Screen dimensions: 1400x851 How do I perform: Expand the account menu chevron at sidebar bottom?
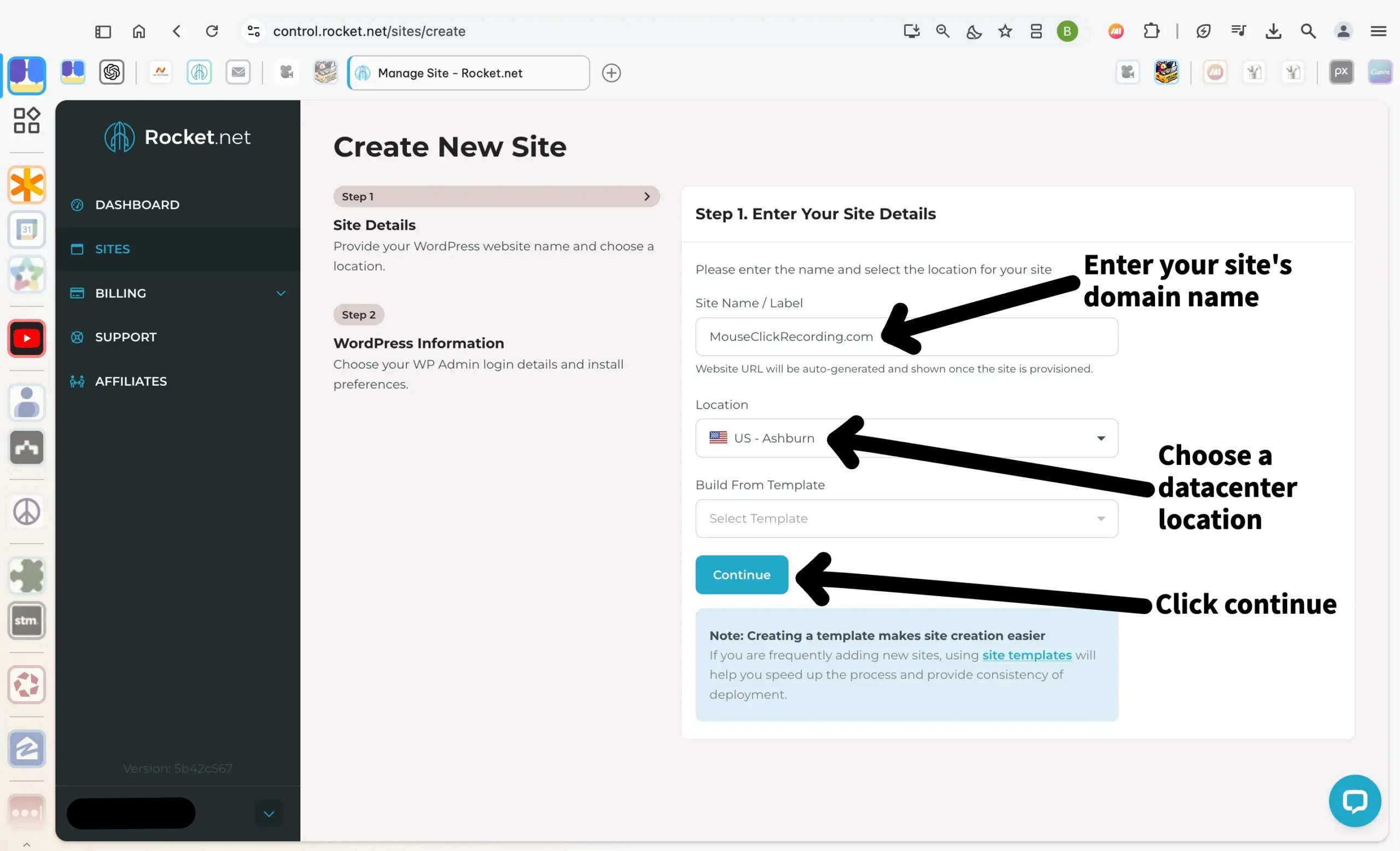[269, 813]
